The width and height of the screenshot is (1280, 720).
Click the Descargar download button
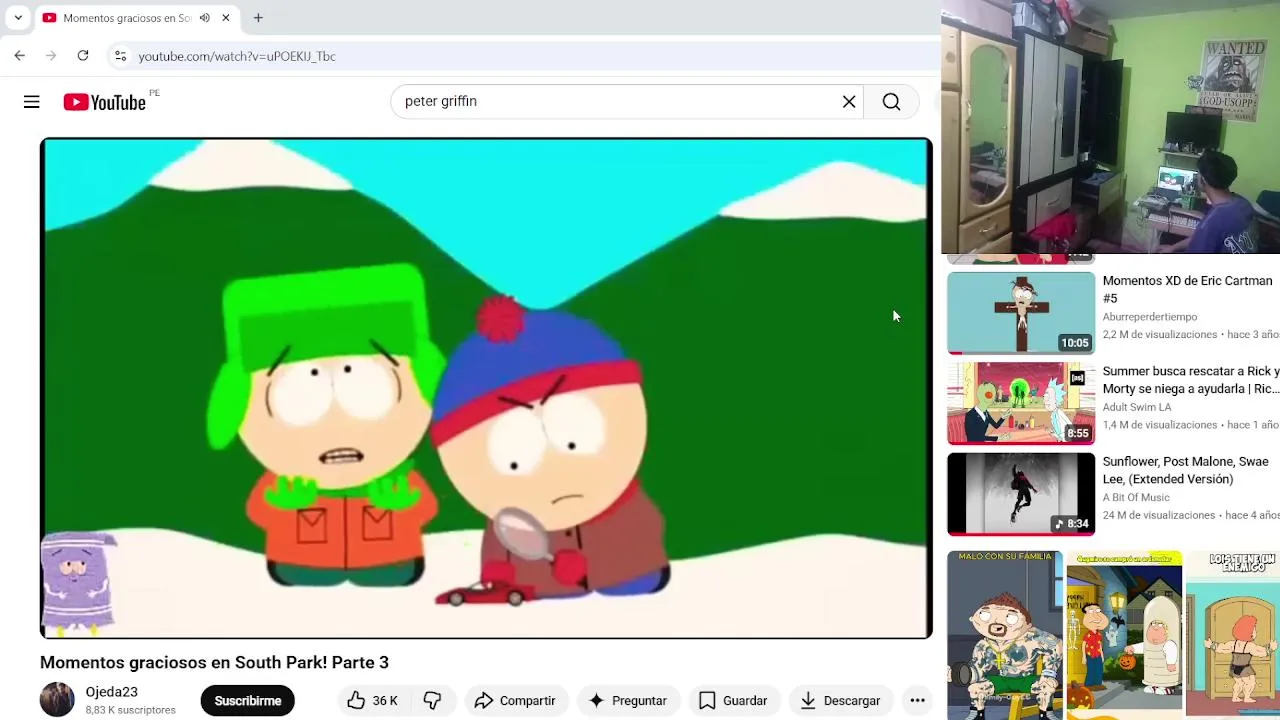coord(841,701)
